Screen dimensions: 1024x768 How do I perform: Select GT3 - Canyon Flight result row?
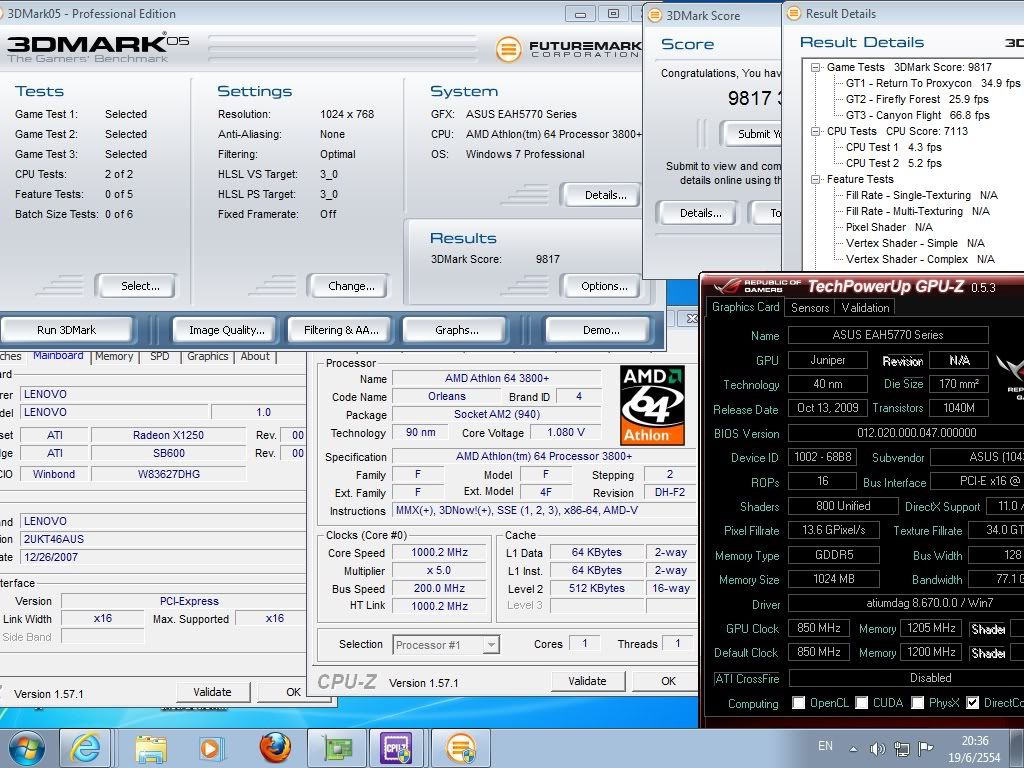pyautogui.click(x=918, y=115)
